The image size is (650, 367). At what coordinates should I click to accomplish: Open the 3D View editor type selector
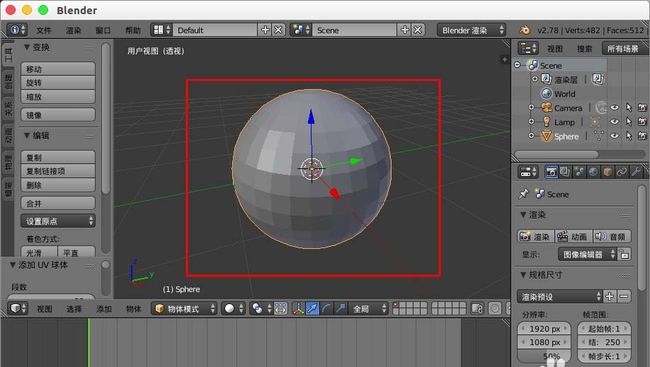(17, 309)
